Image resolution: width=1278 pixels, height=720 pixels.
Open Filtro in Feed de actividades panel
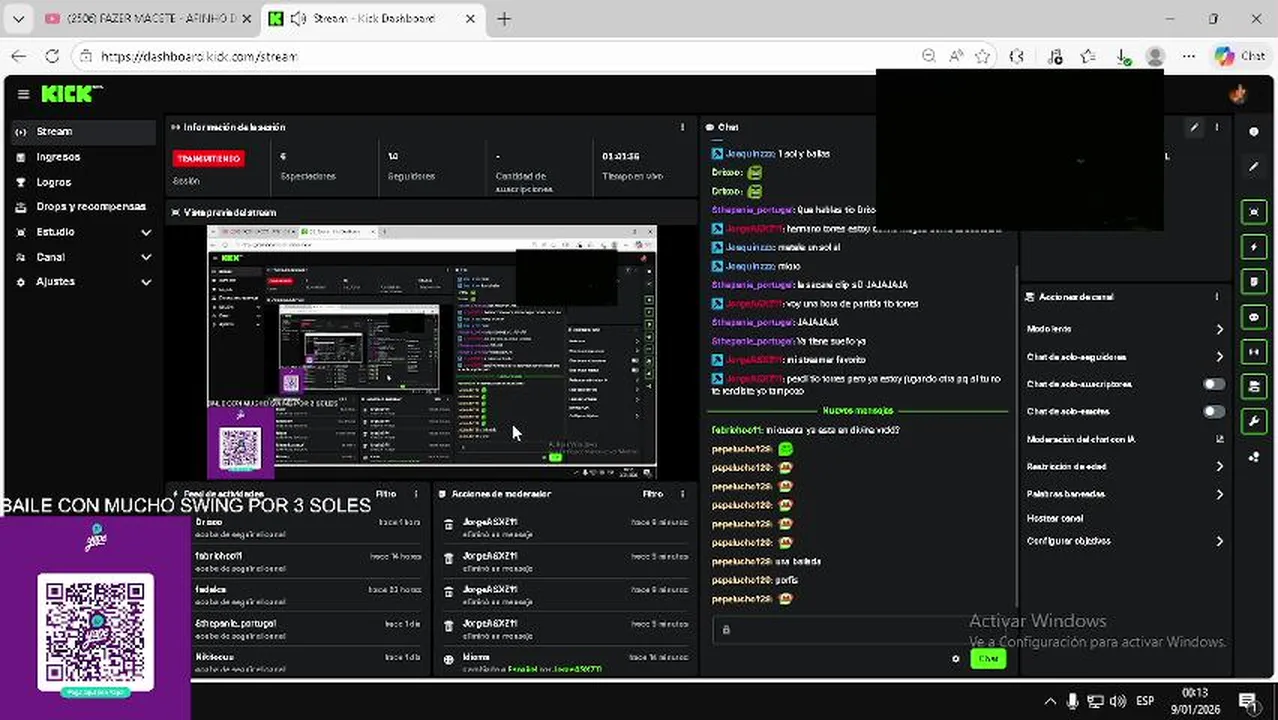click(386, 494)
